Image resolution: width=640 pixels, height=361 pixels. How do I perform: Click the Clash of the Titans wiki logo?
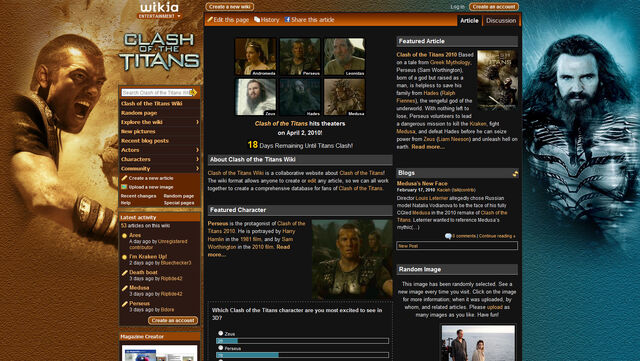click(160, 51)
